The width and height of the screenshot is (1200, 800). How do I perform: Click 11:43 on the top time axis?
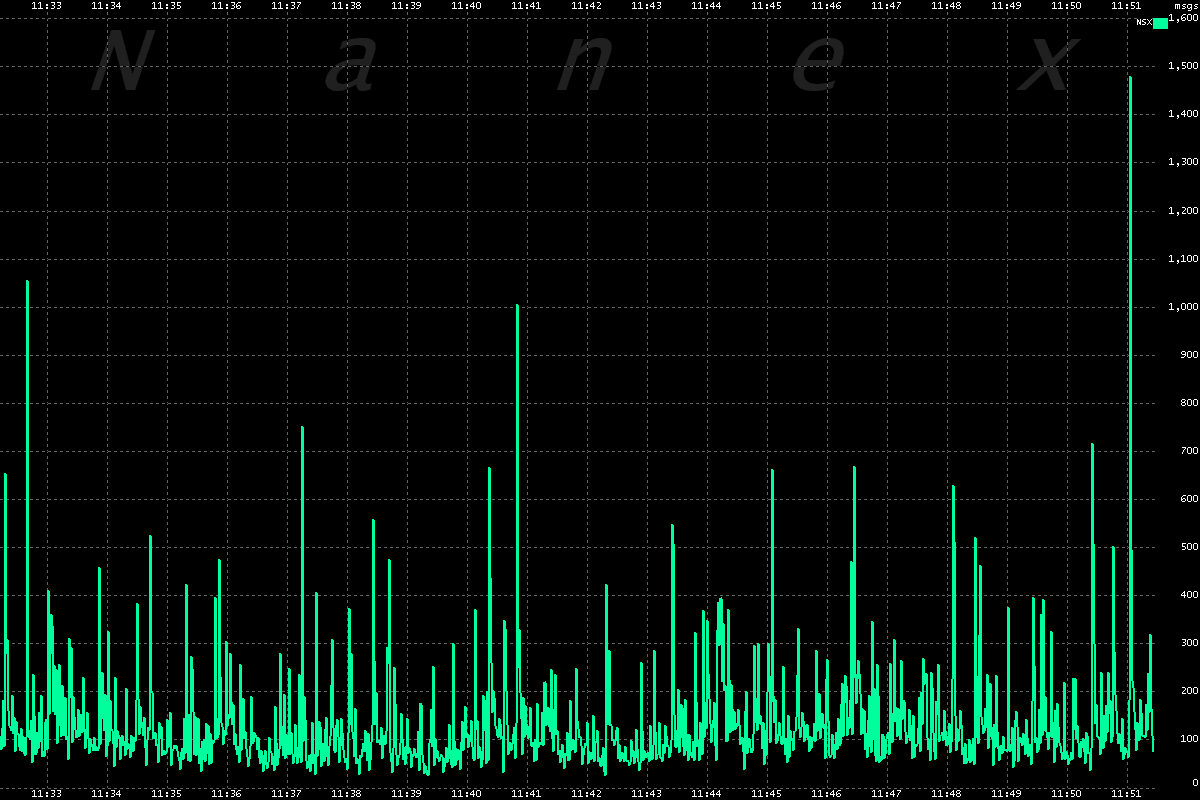pyautogui.click(x=646, y=6)
